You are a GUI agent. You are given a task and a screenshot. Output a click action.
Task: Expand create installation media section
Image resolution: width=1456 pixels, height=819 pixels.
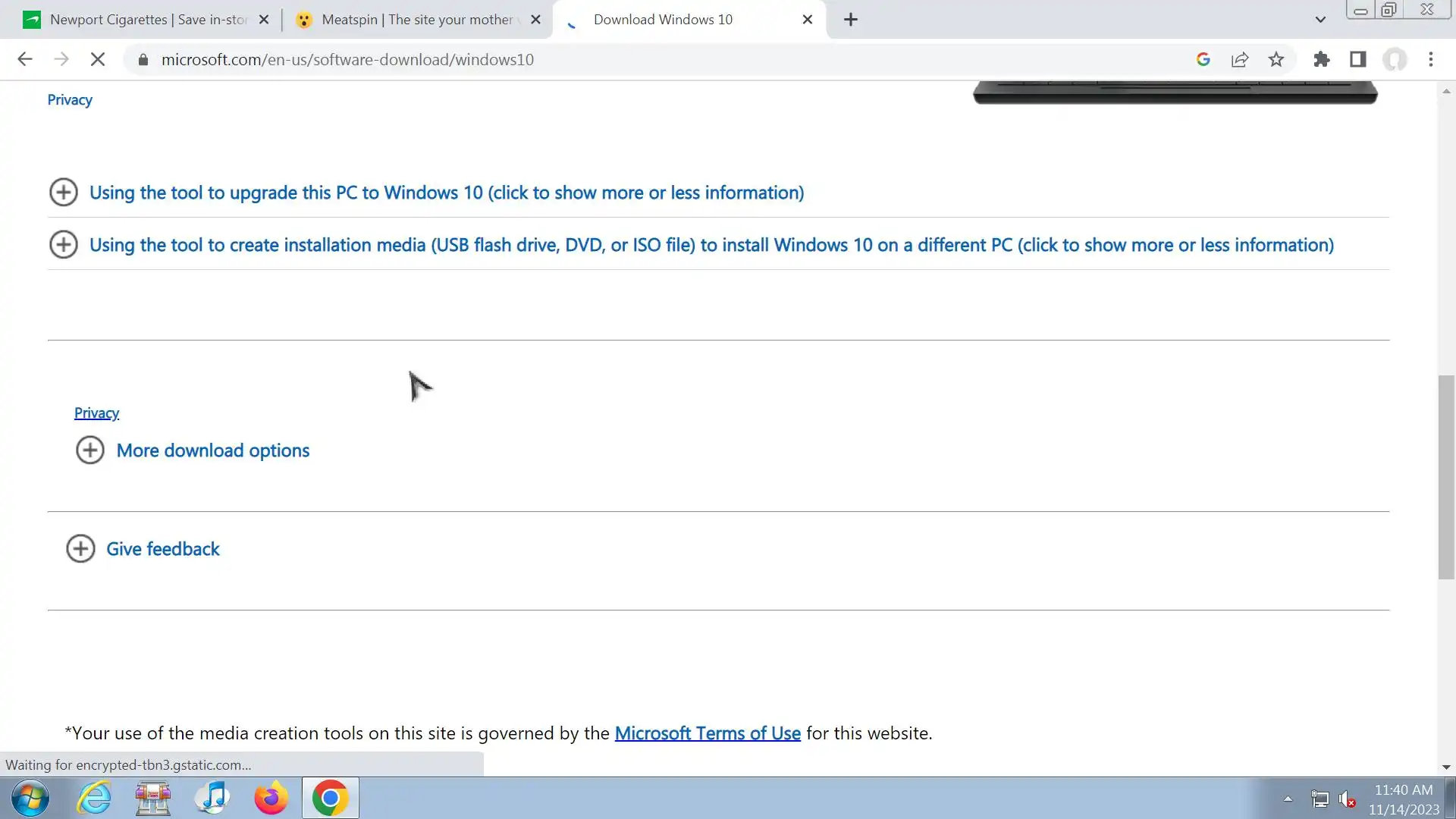(711, 245)
